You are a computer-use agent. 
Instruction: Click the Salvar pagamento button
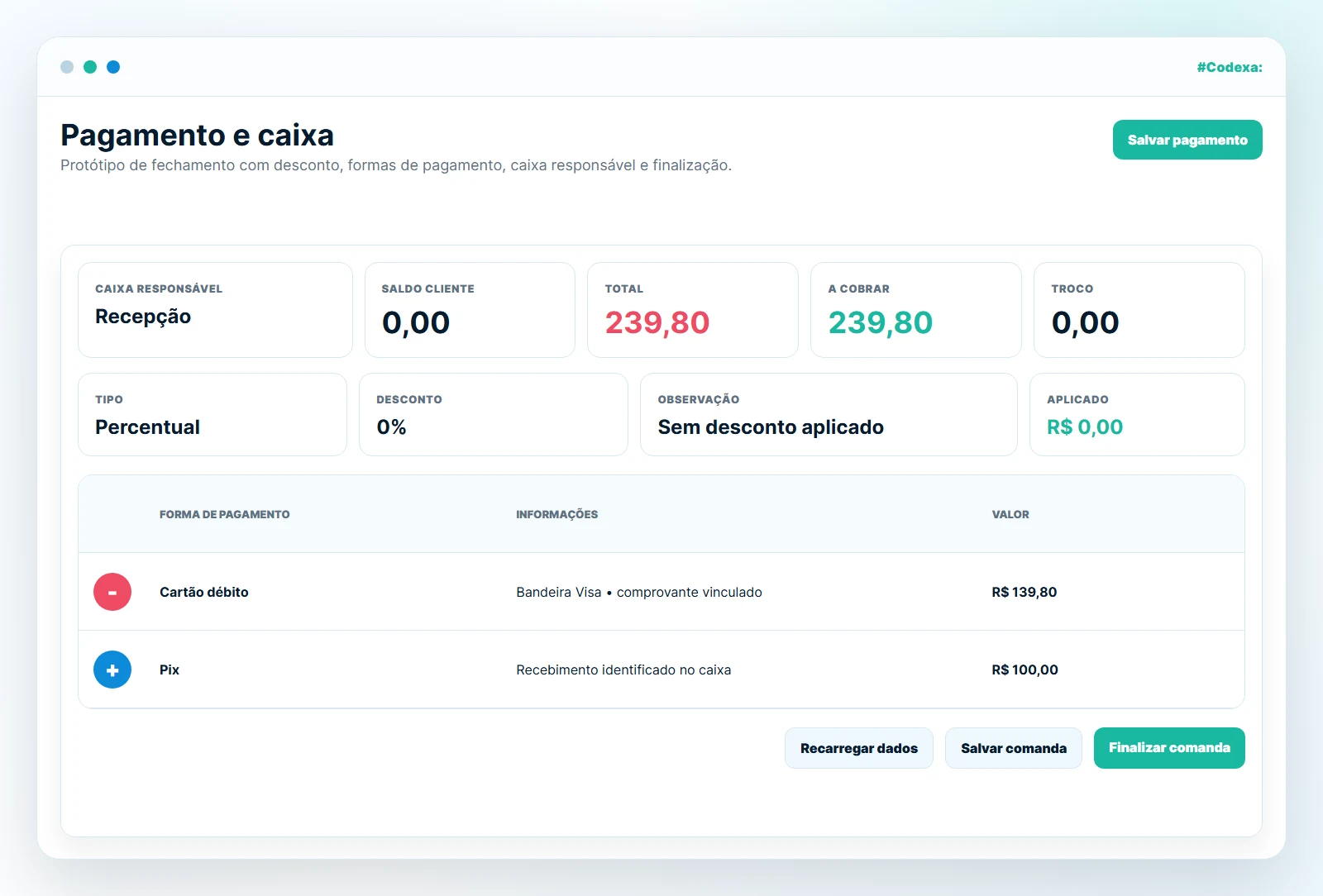pyautogui.click(x=1187, y=140)
